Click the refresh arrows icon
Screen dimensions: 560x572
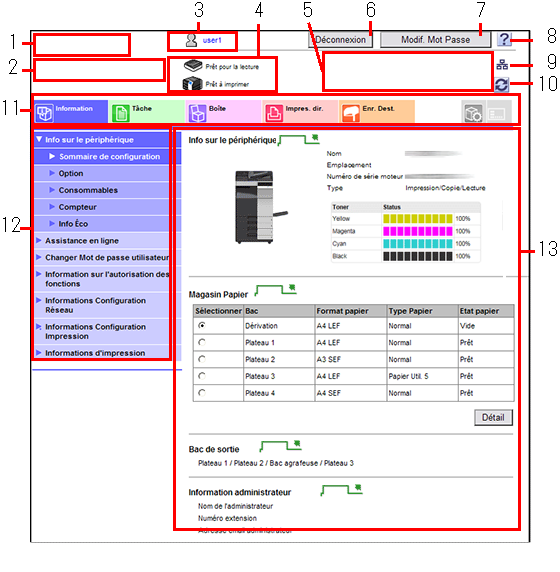click(x=502, y=85)
